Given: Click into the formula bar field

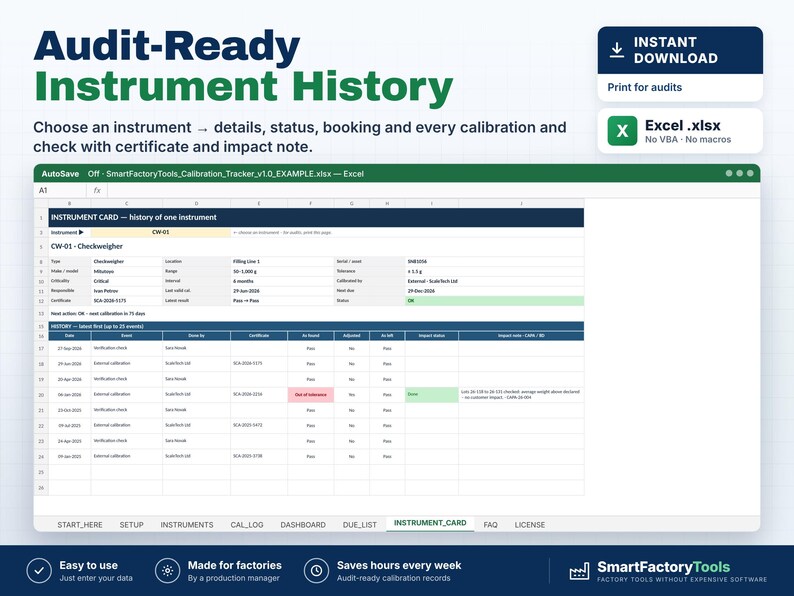Looking at the screenshot, I should 433,190.
